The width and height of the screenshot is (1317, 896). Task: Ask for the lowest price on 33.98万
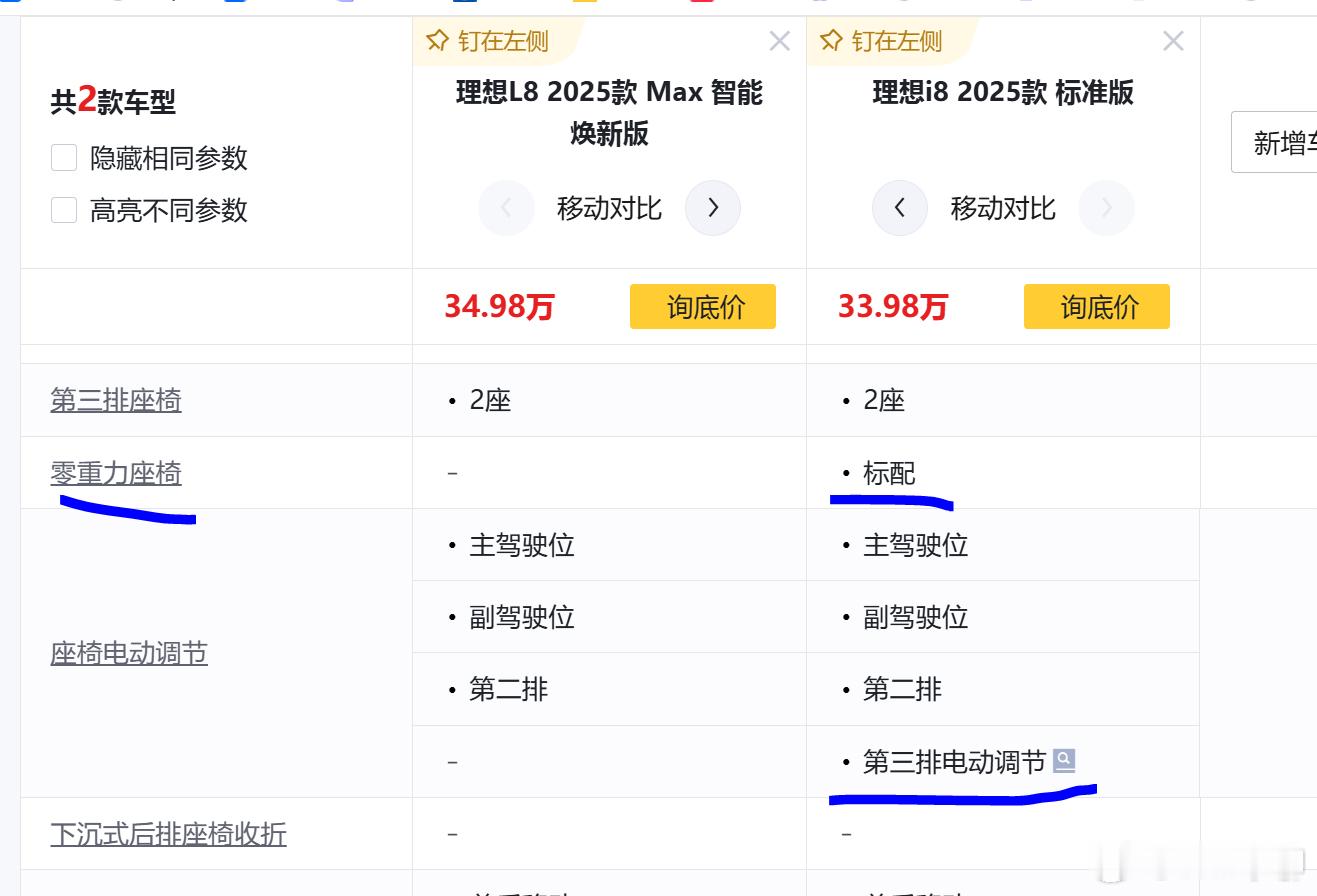coord(1097,307)
